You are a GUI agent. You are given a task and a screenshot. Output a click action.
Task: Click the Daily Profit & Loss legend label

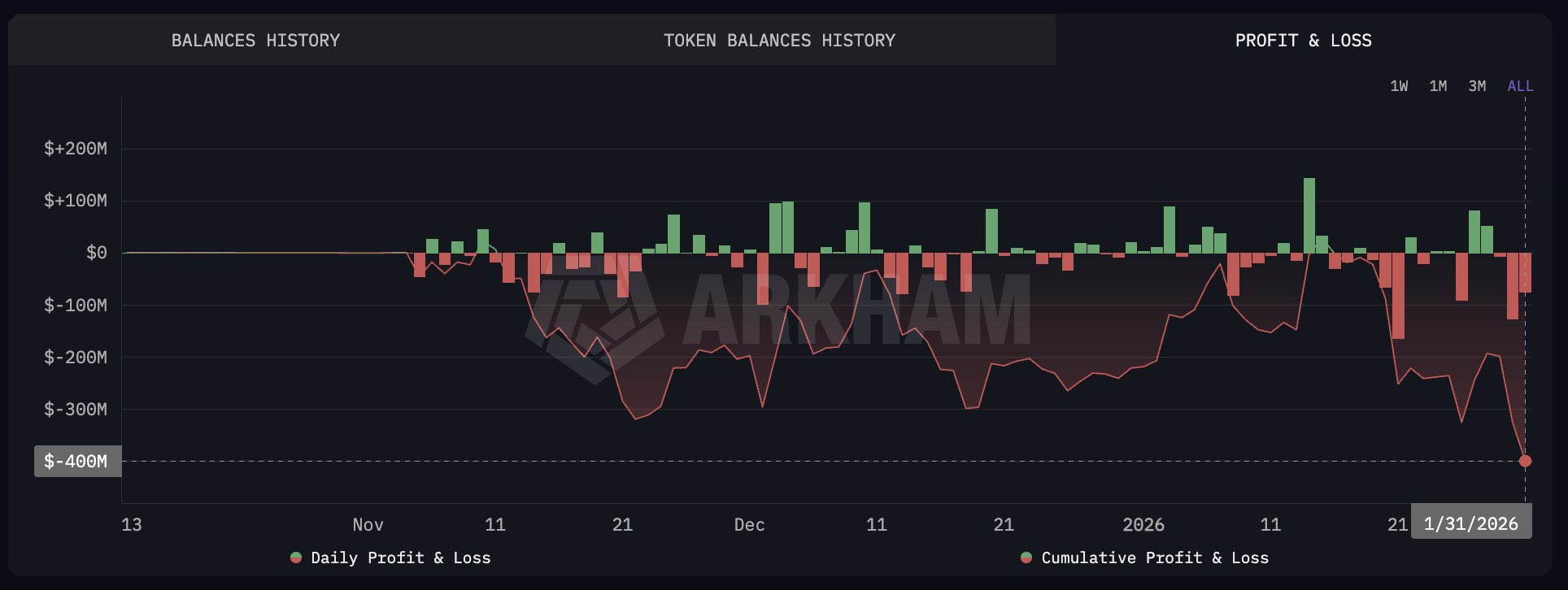point(401,557)
